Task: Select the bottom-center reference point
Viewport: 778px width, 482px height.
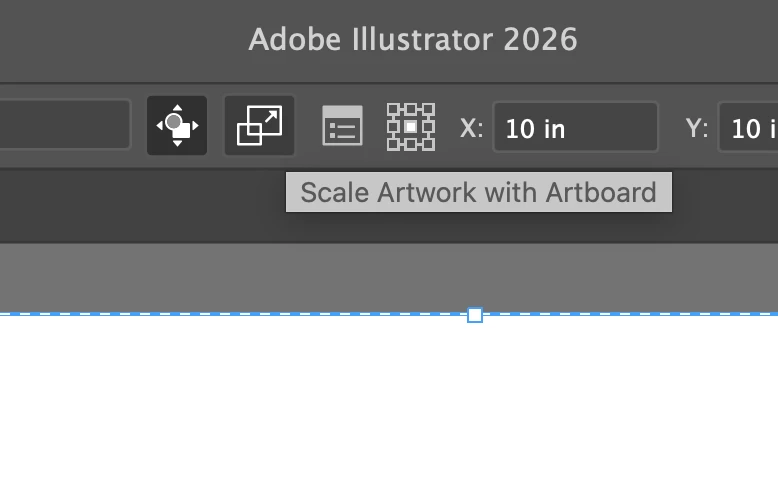Action: coord(411,144)
